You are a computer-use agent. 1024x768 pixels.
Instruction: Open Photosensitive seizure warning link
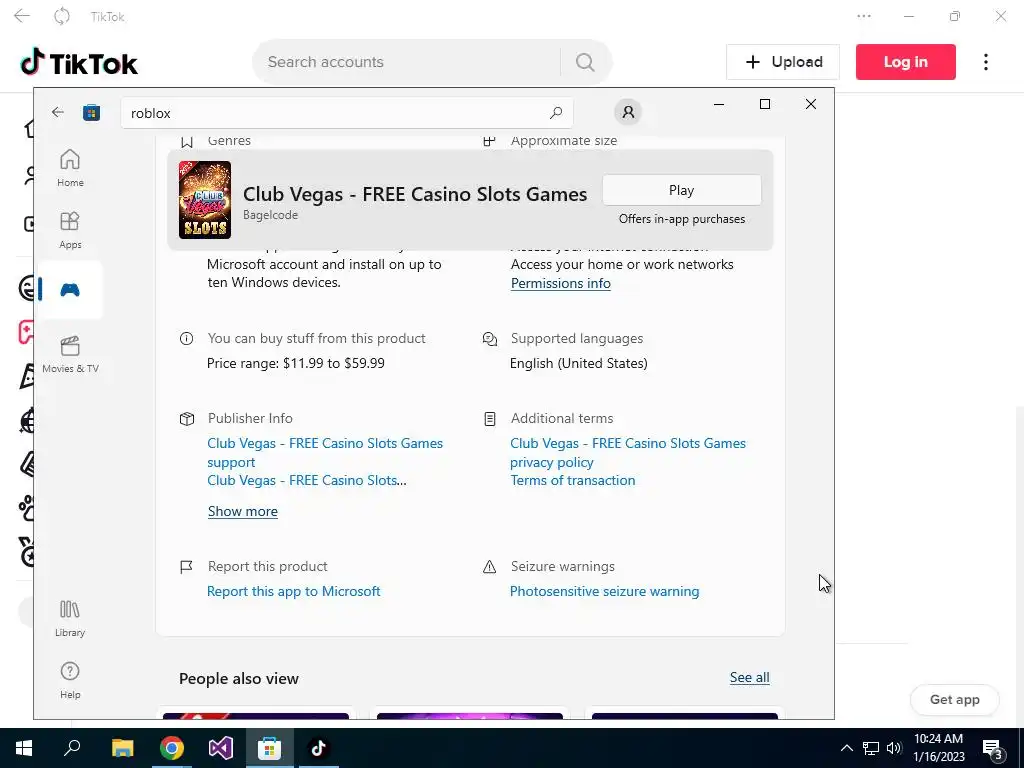click(604, 591)
